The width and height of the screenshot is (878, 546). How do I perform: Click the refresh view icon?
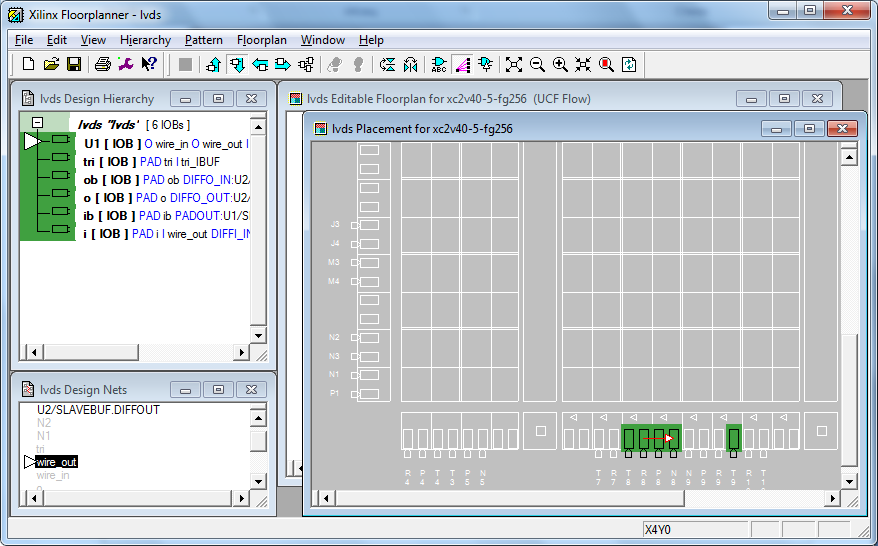629,64
